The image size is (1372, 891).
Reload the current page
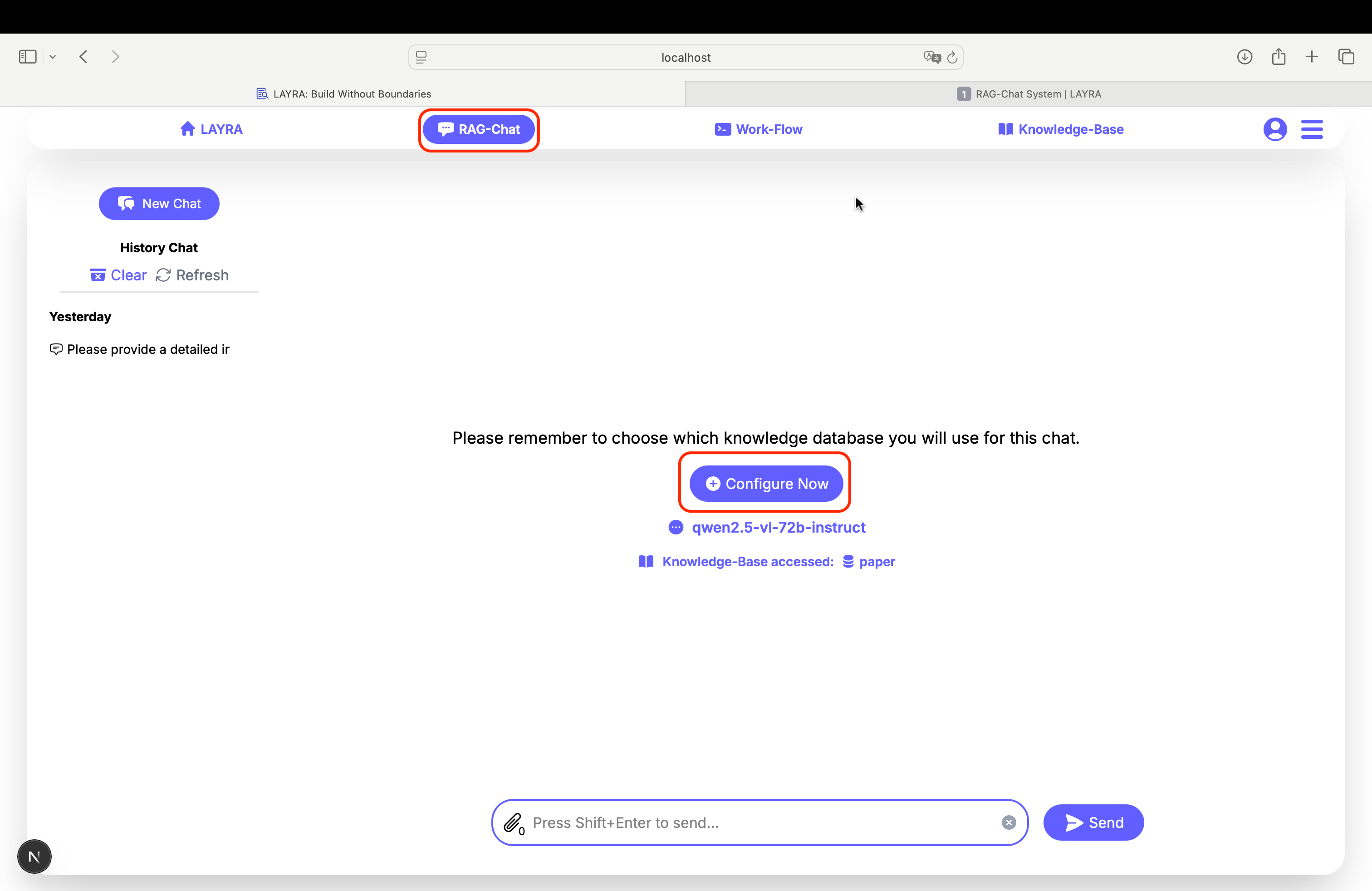pos(952,57)
